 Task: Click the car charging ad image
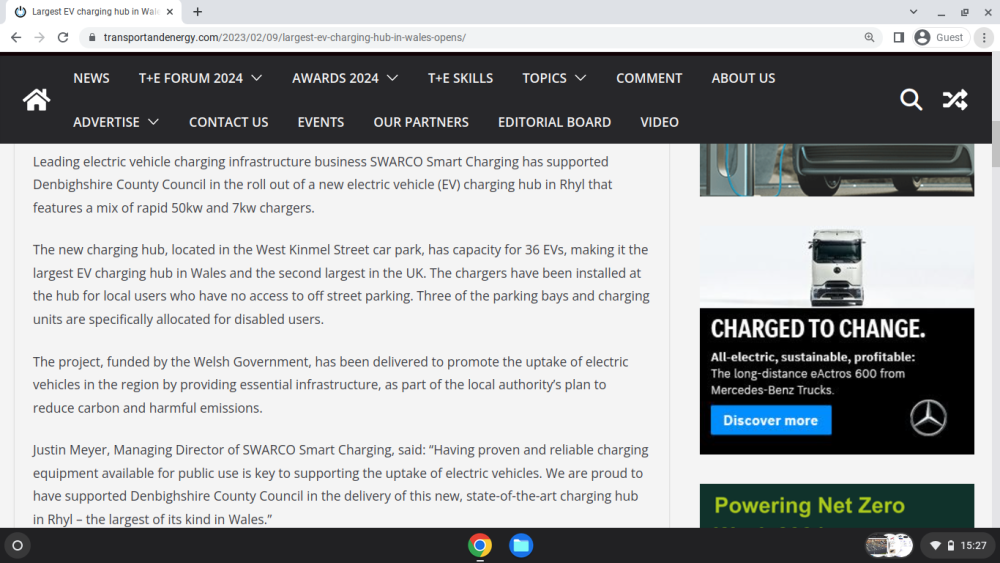point(837,170)
